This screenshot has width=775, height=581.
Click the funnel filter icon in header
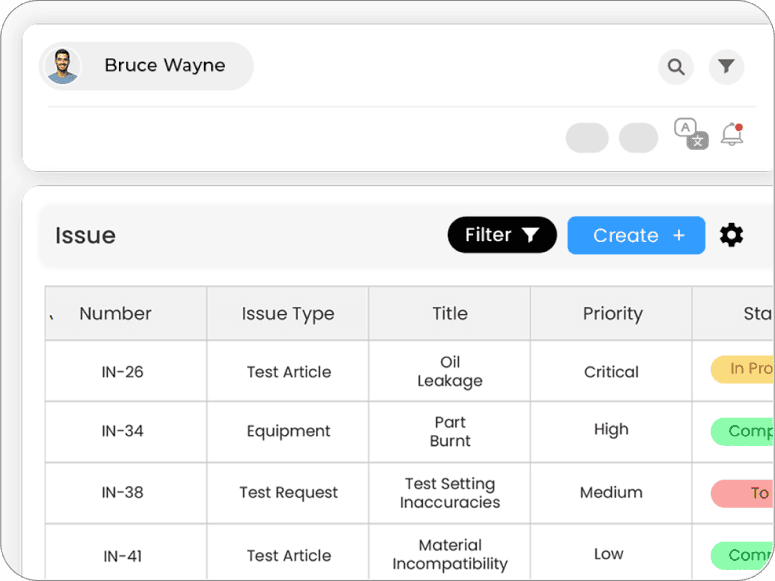point(726,66)
